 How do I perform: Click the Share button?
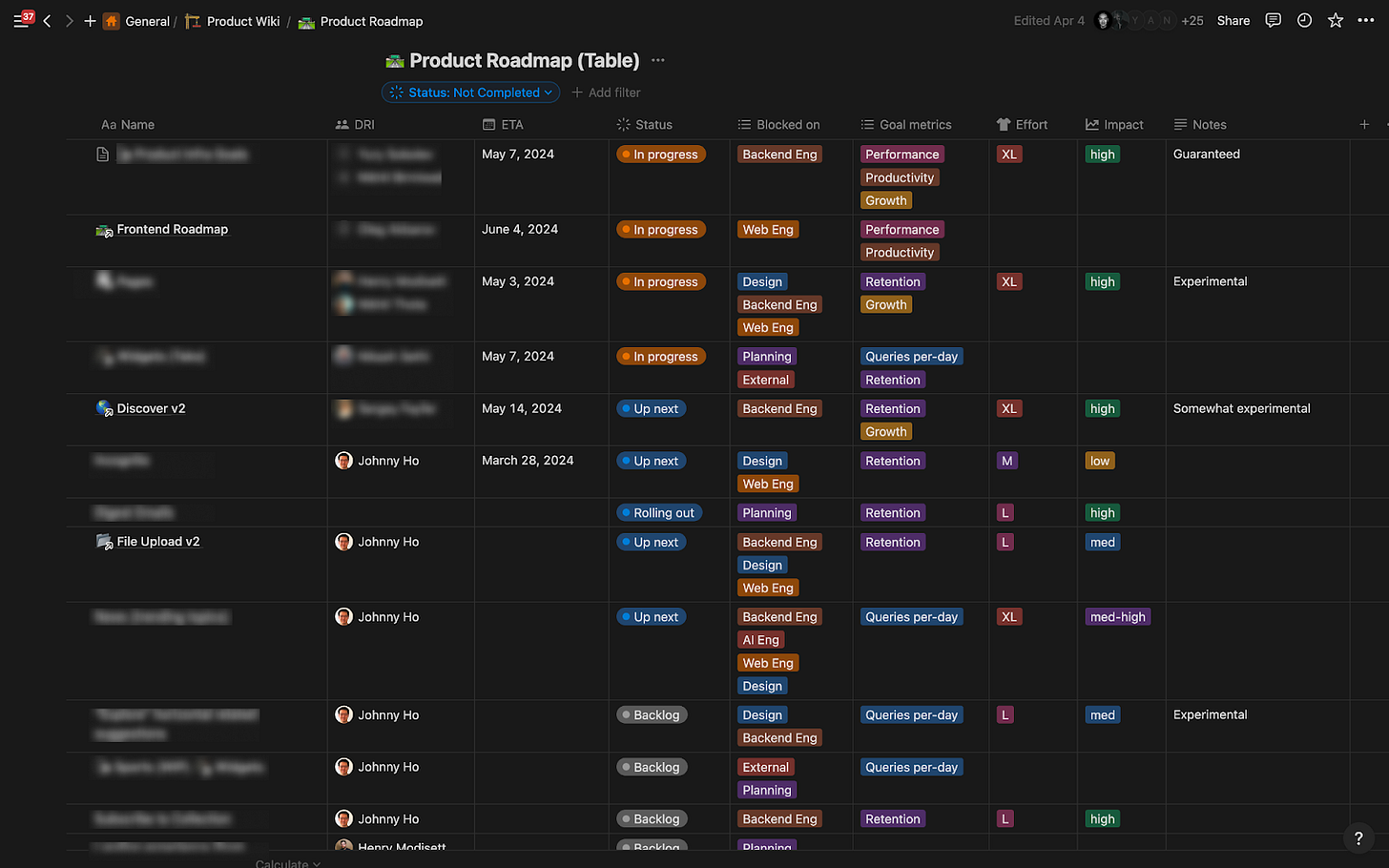pyautogui.click(x=1233, y=20)
